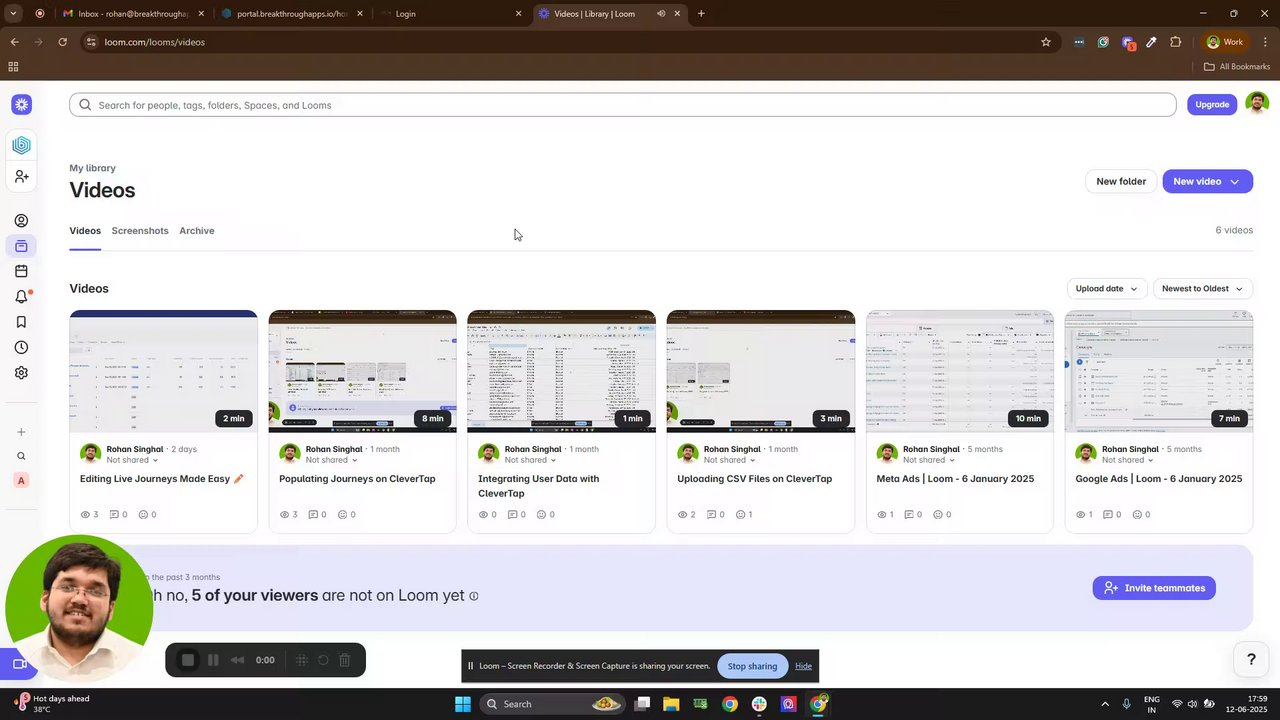Click the help question mark button
Viewport: 1280px width, 720px height.
[x=1250, y=659]
